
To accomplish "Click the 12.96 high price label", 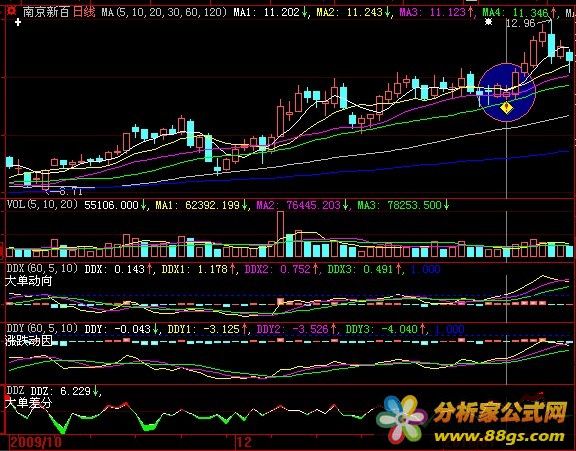I will pyautogui.click(x=521, y=24).
